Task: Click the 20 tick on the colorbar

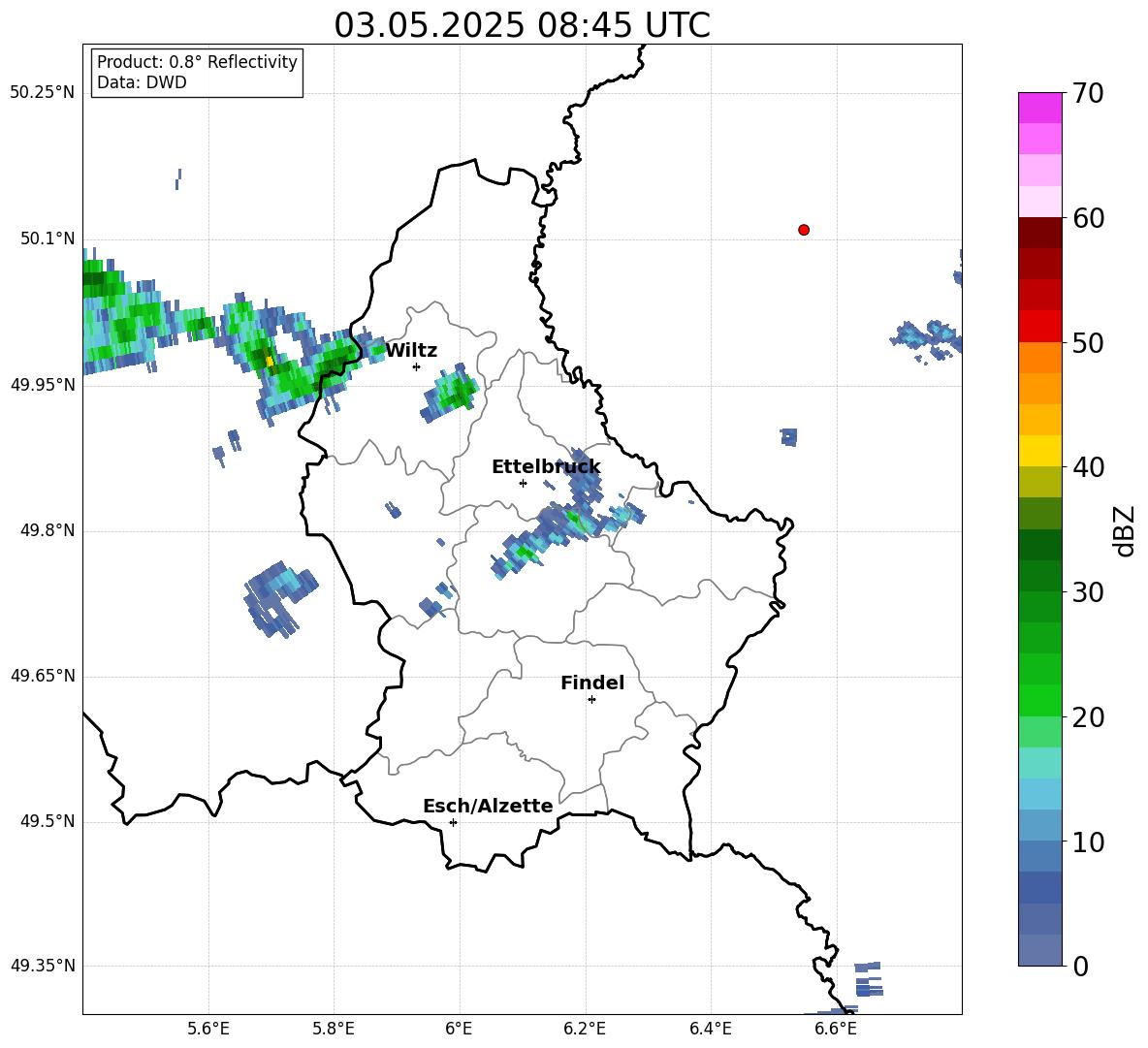Action: [x=1088, y=716]
